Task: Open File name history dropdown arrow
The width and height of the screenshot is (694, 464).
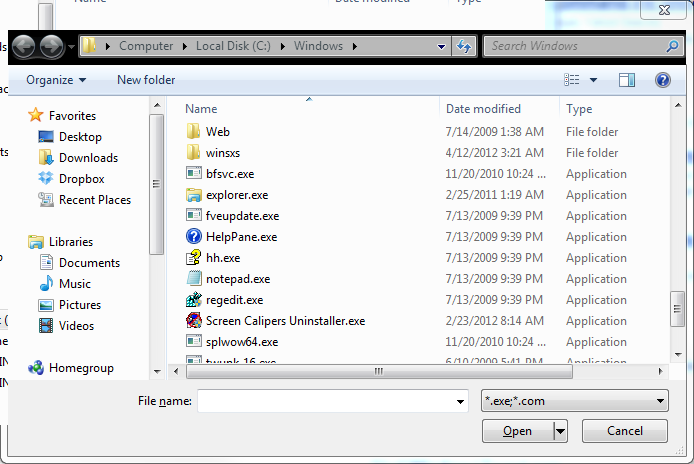Action: (x=460, y=402)
